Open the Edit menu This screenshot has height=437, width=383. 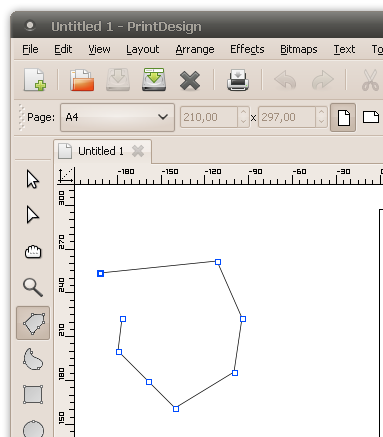point(63,49)
